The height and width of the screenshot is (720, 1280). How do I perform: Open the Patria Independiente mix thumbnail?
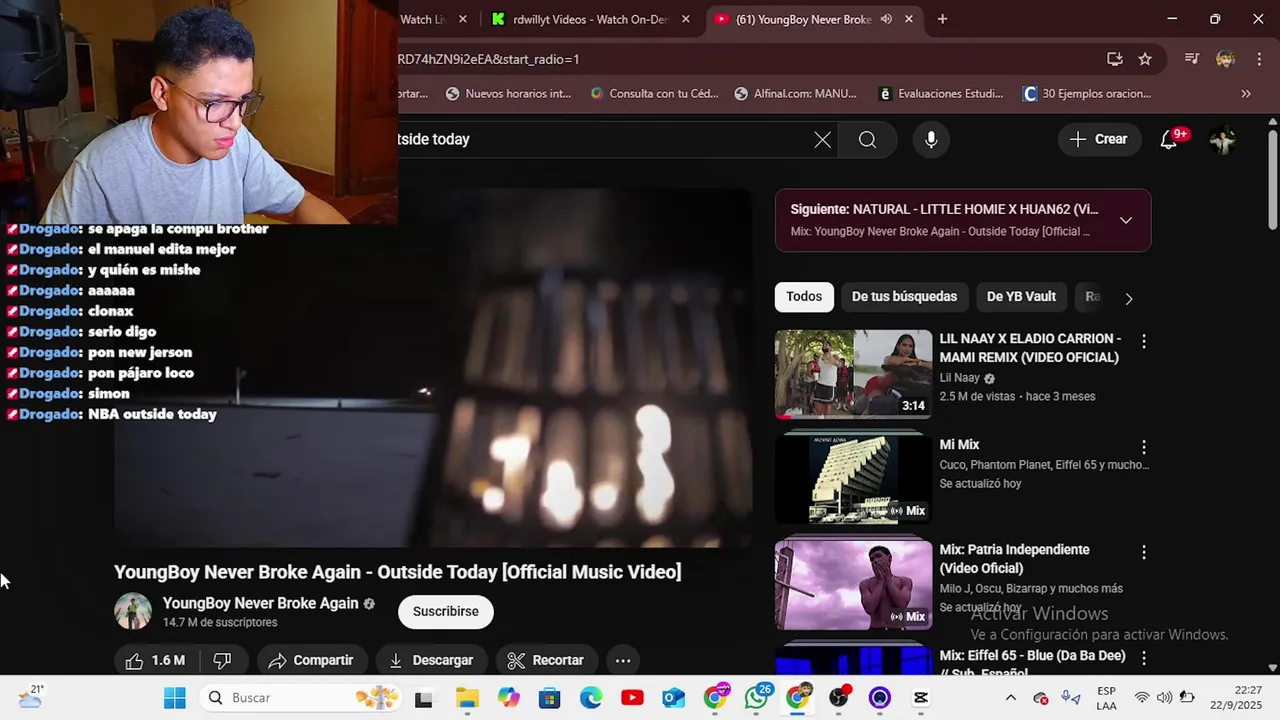click(x=853, y=585)
